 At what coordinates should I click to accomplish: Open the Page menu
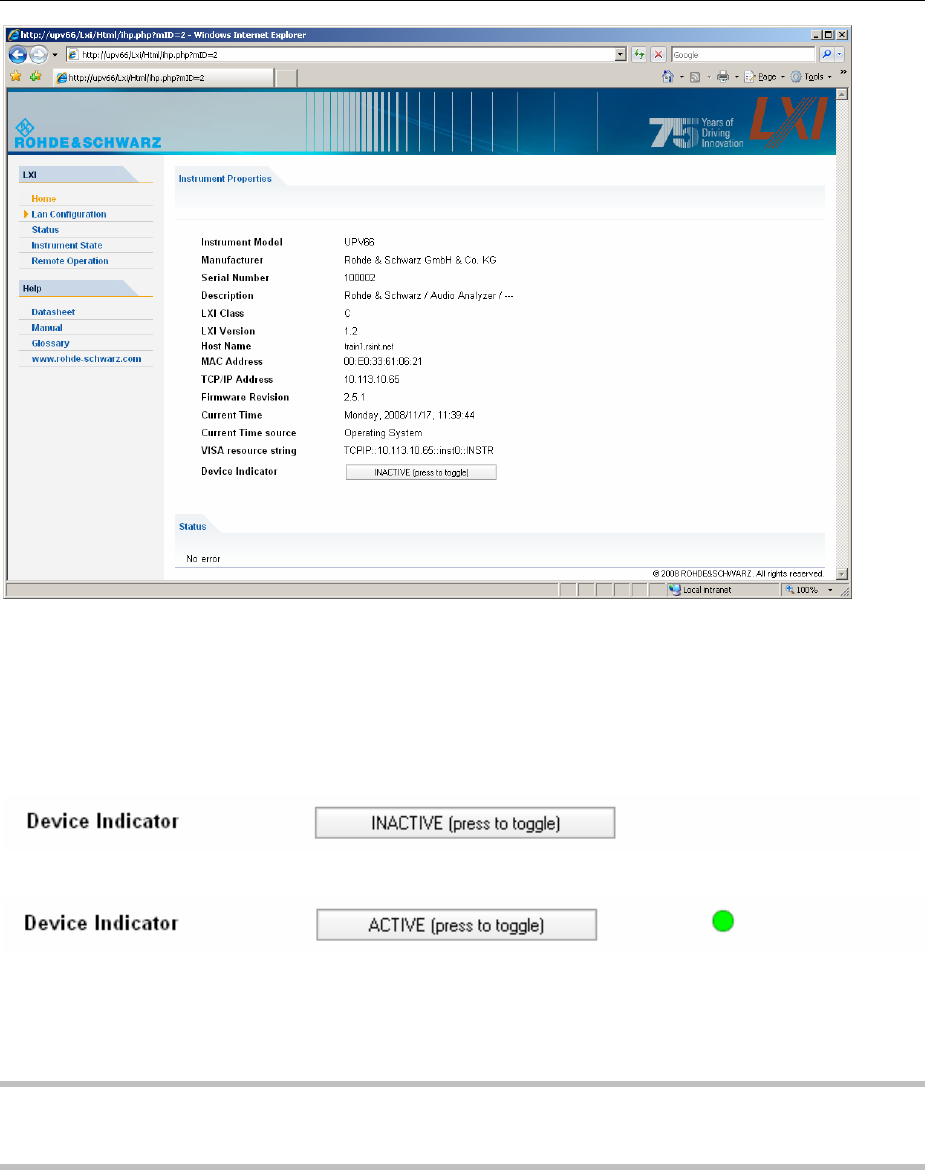point(765,77)
